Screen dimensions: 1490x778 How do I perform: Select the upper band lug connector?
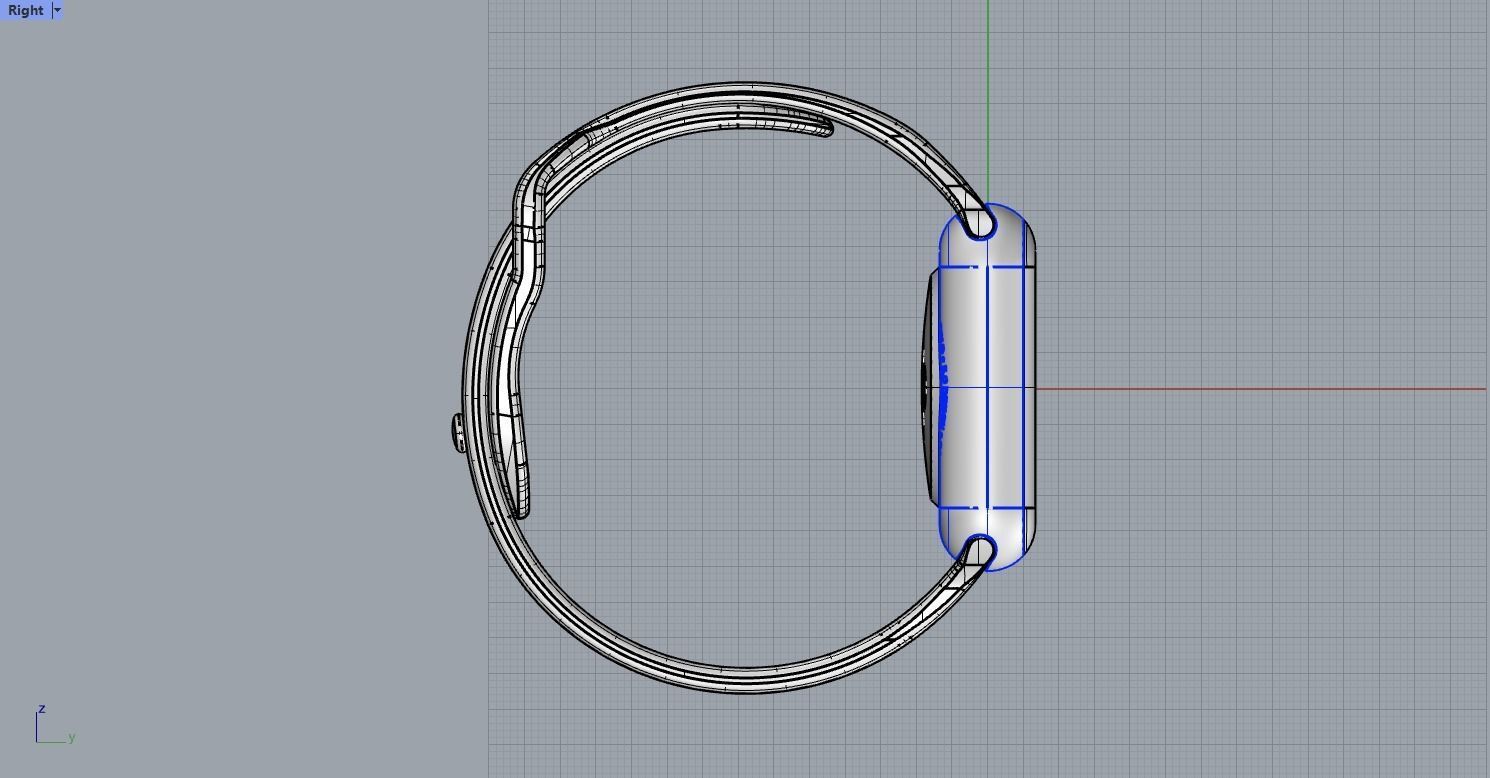point(979,223)
